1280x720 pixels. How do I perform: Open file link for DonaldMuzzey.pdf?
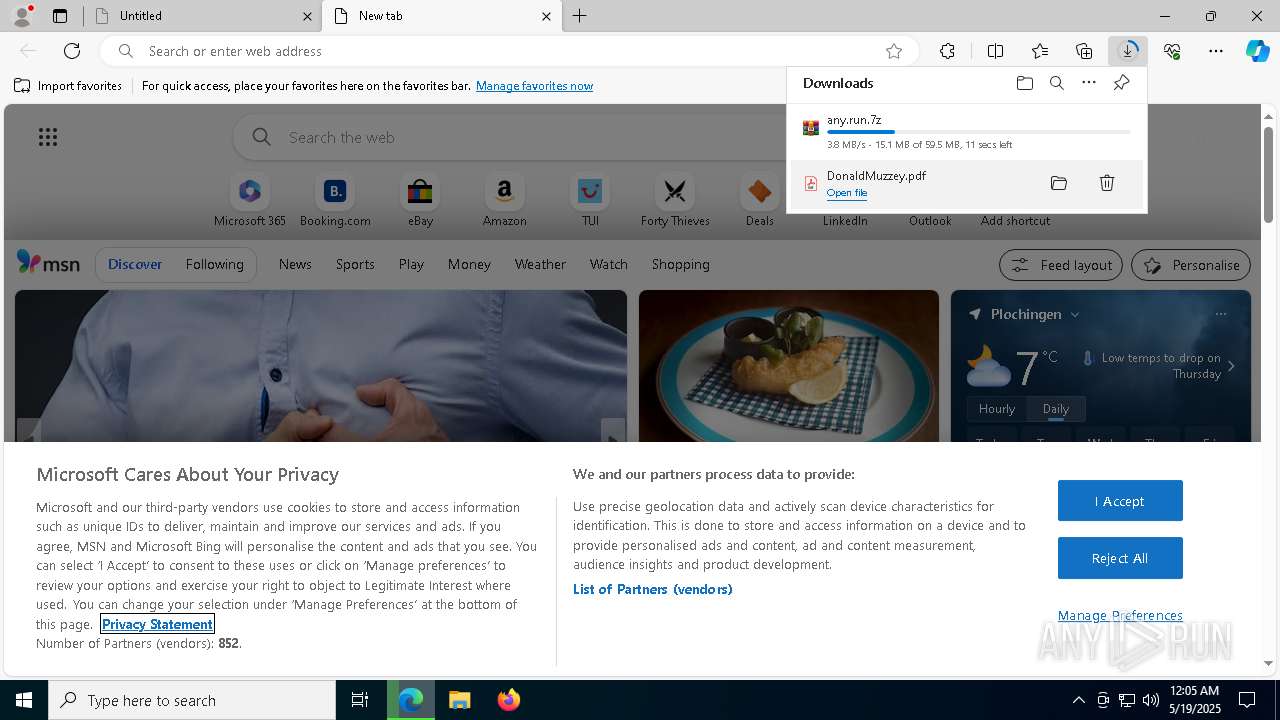847,193
